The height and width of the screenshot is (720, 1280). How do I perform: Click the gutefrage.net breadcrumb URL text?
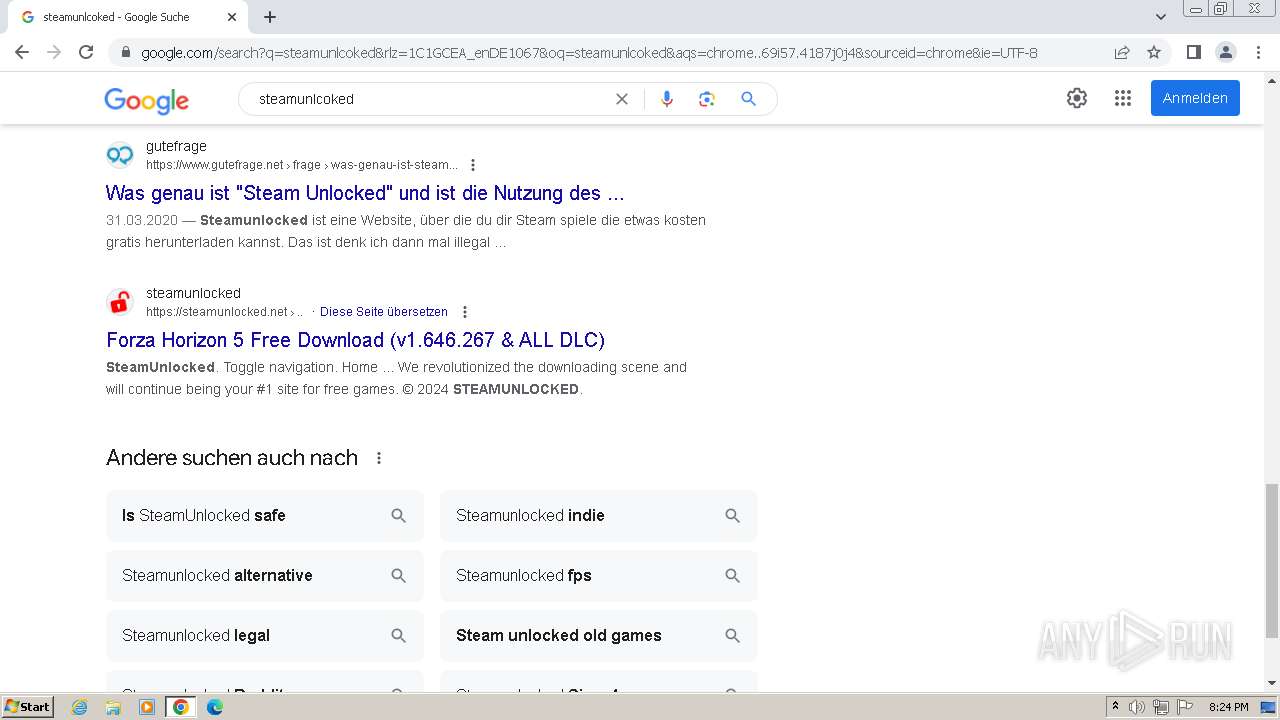point(302,165)
